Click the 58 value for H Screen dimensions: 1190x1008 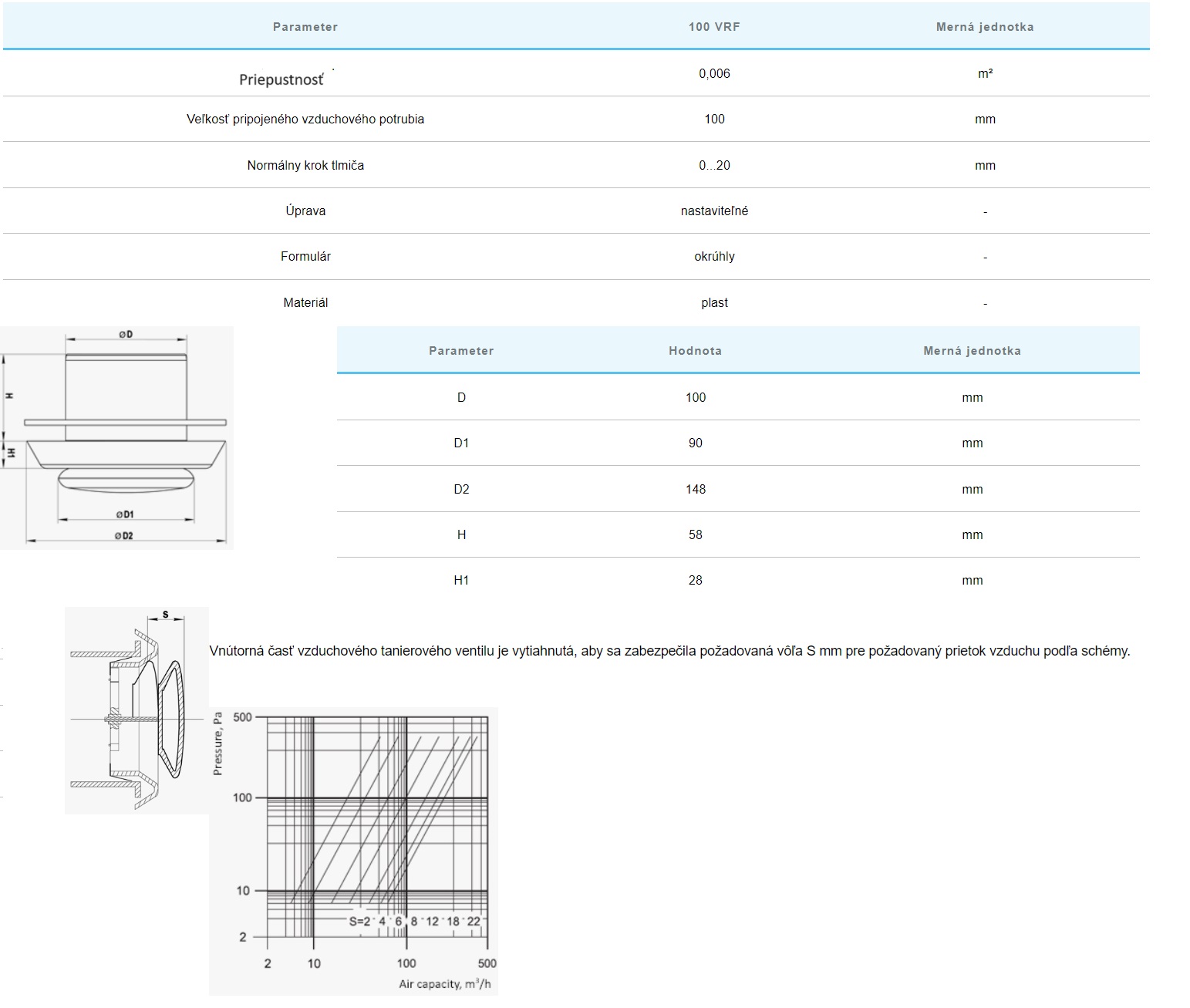[x=695, y=535]
